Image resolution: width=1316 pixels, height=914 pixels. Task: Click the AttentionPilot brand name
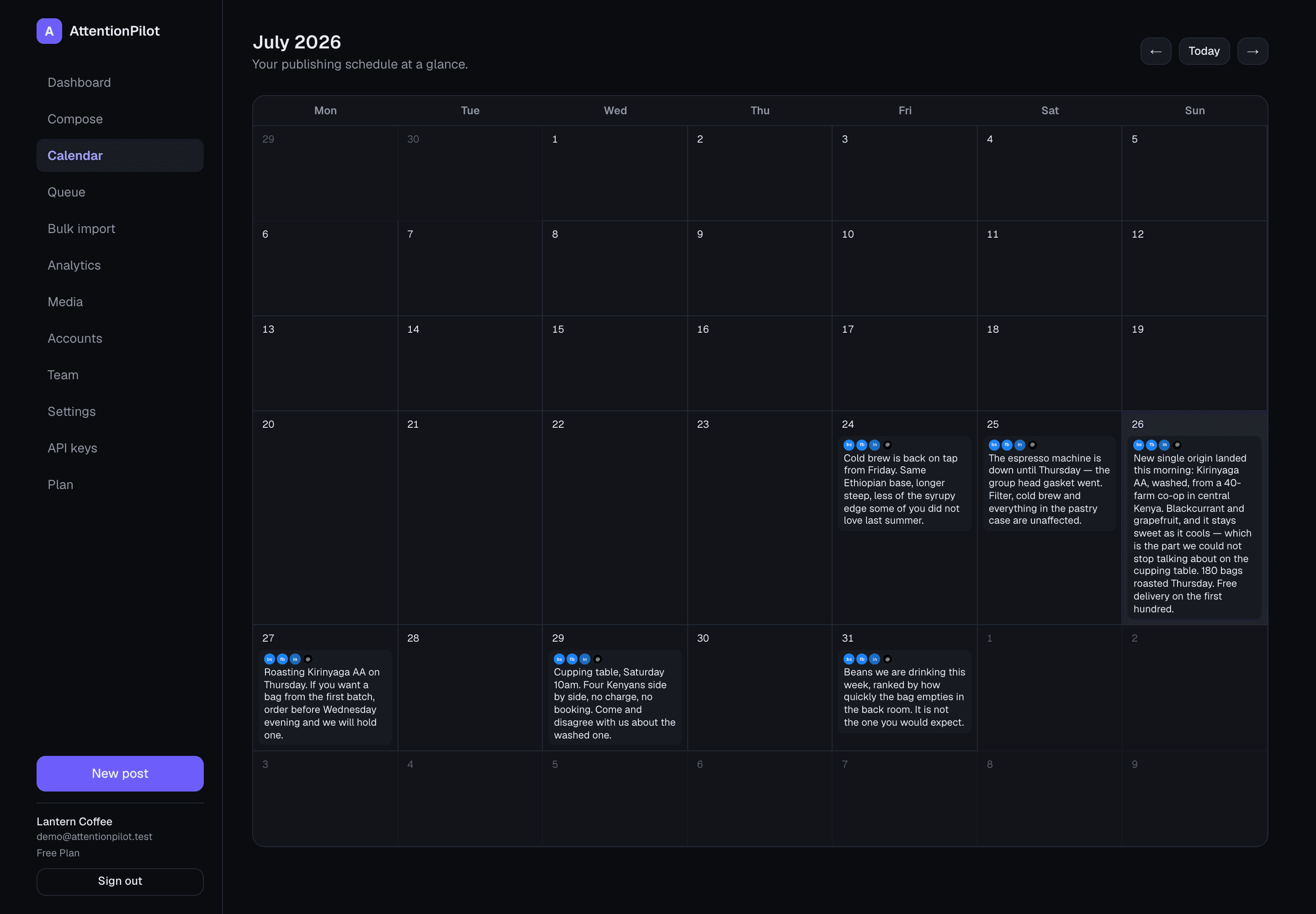coord(115,31)
